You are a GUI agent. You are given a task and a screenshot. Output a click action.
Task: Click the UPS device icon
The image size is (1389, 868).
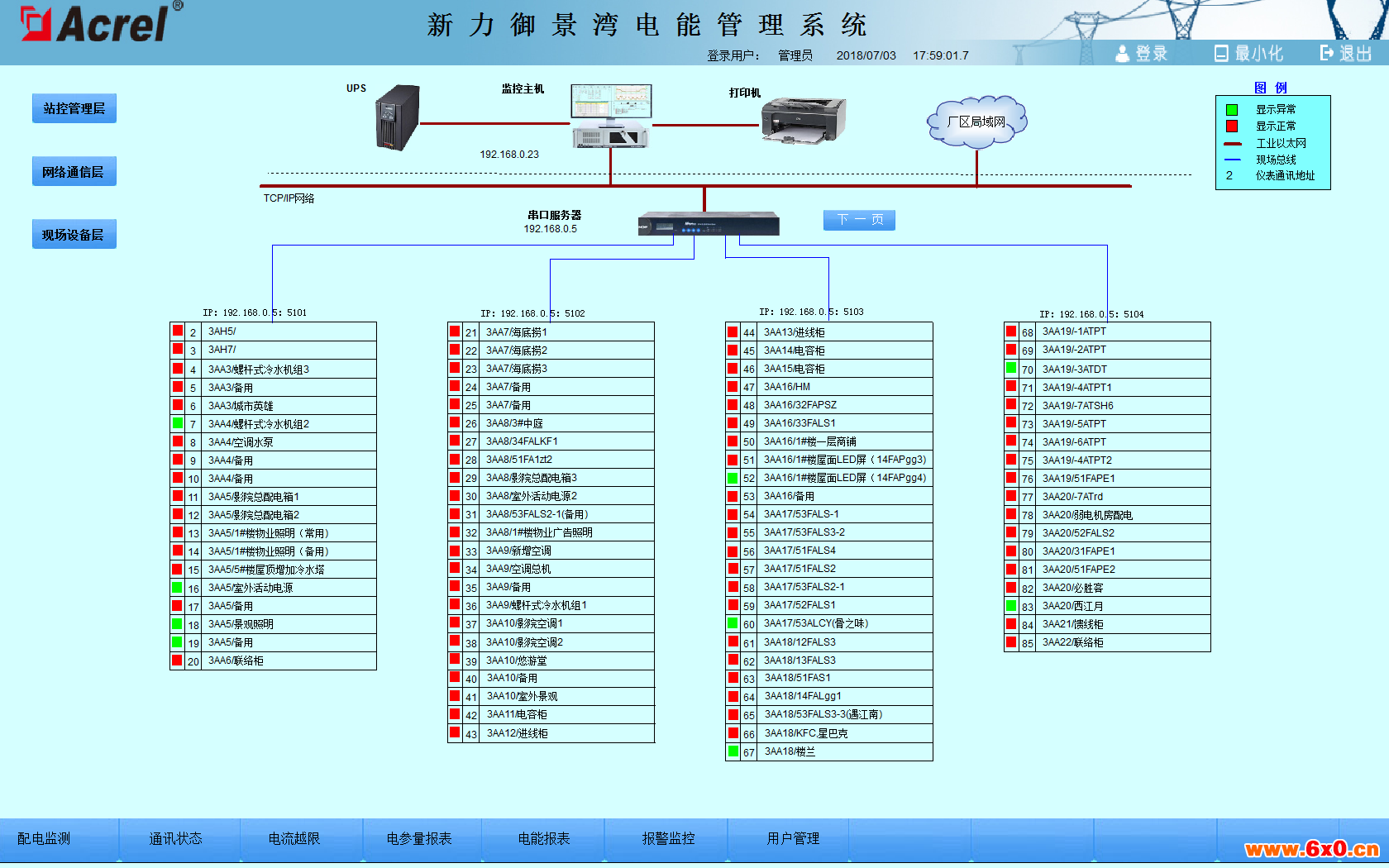click(398, 118)
